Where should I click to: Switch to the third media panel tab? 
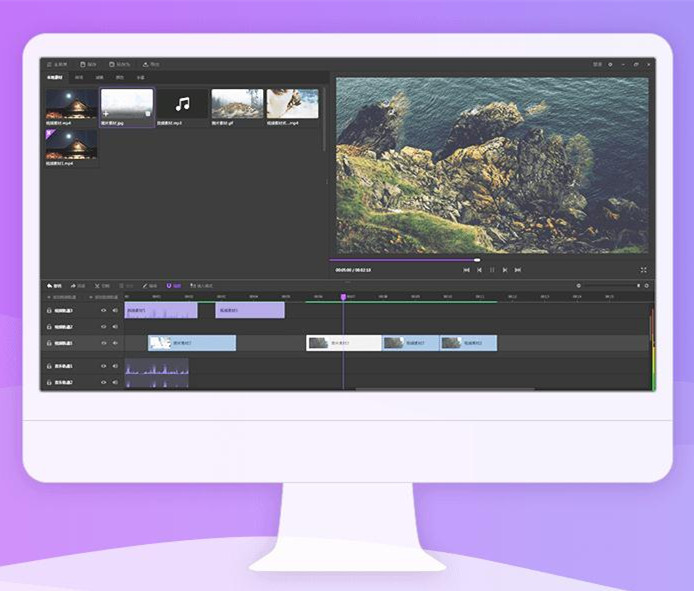[x=100, y=77]
